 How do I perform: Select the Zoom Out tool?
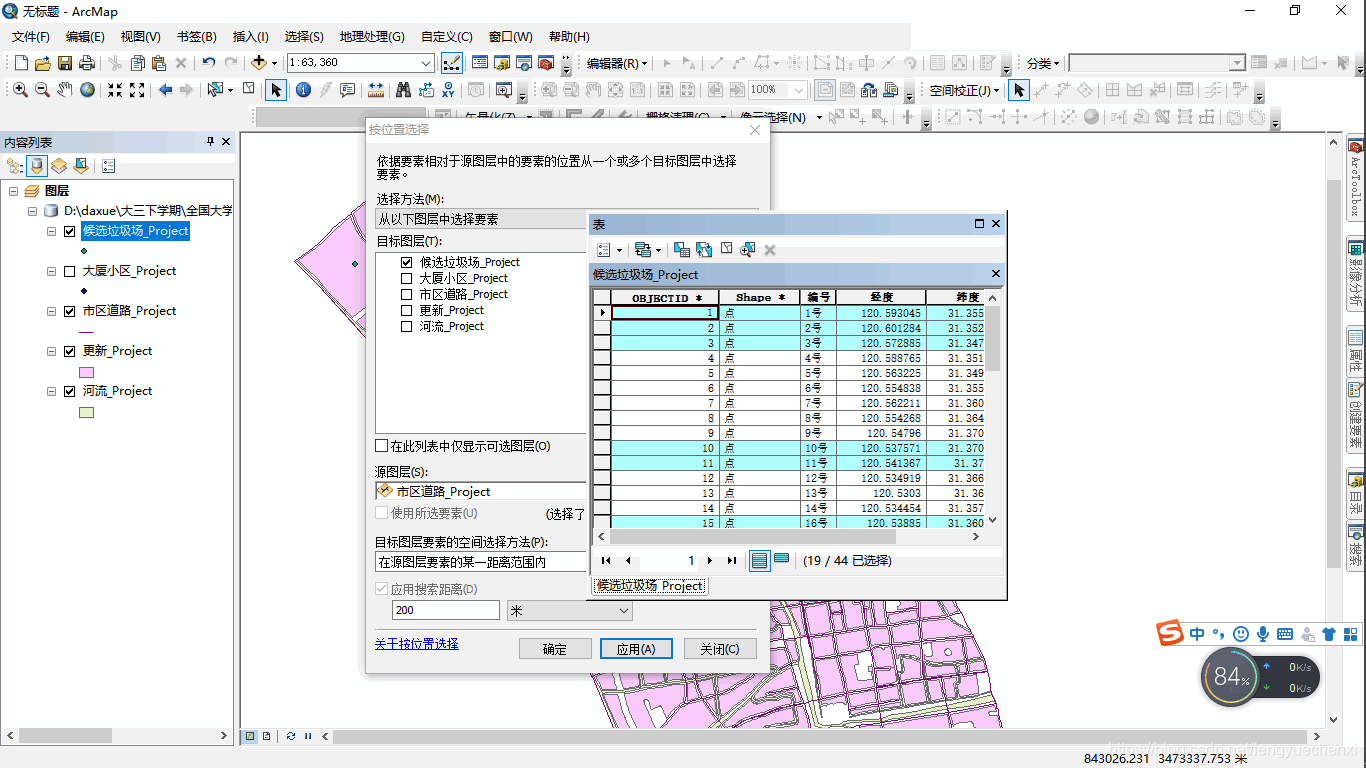click(42, 90)
